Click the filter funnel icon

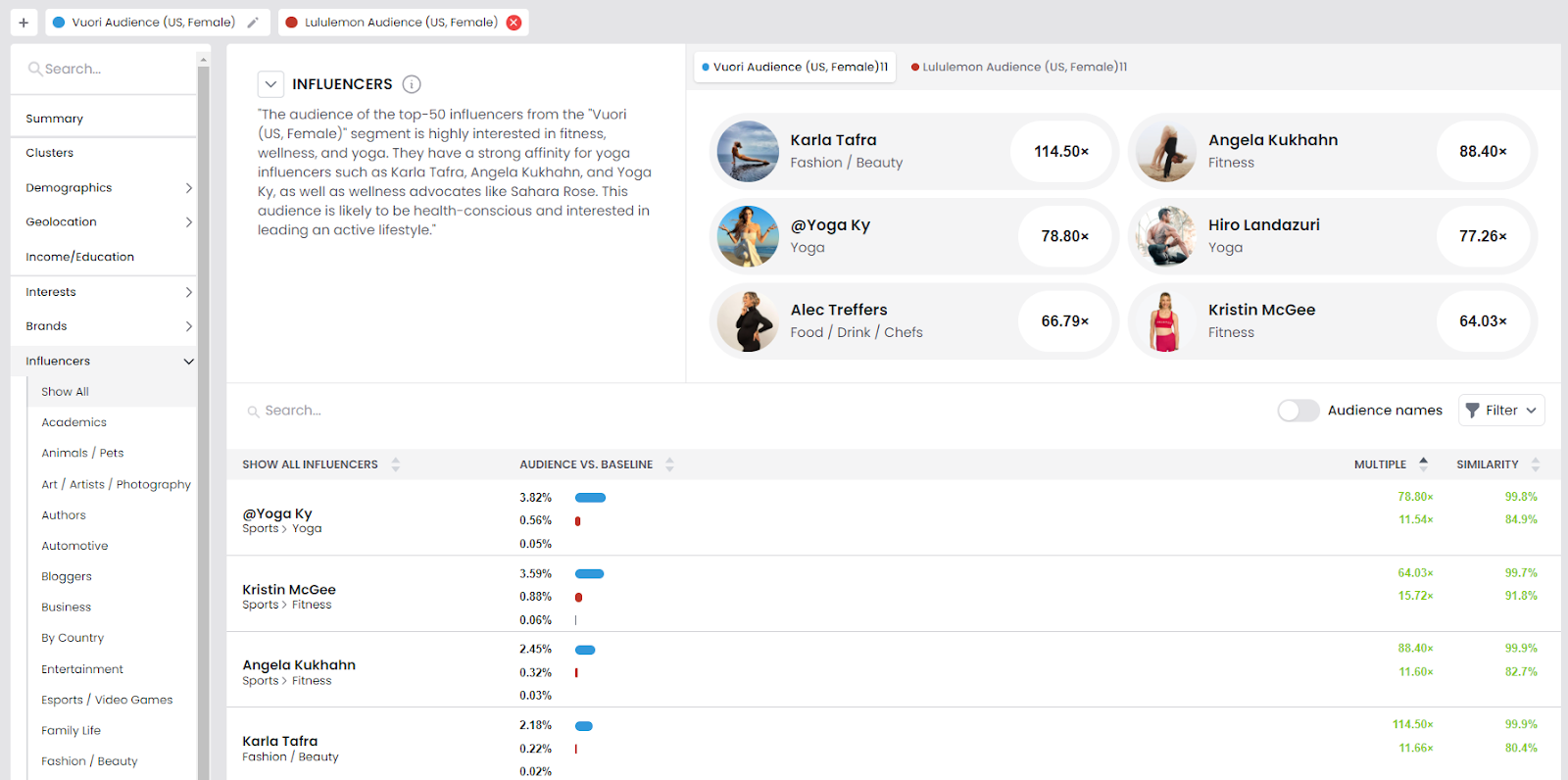[x=1472, y=411]
